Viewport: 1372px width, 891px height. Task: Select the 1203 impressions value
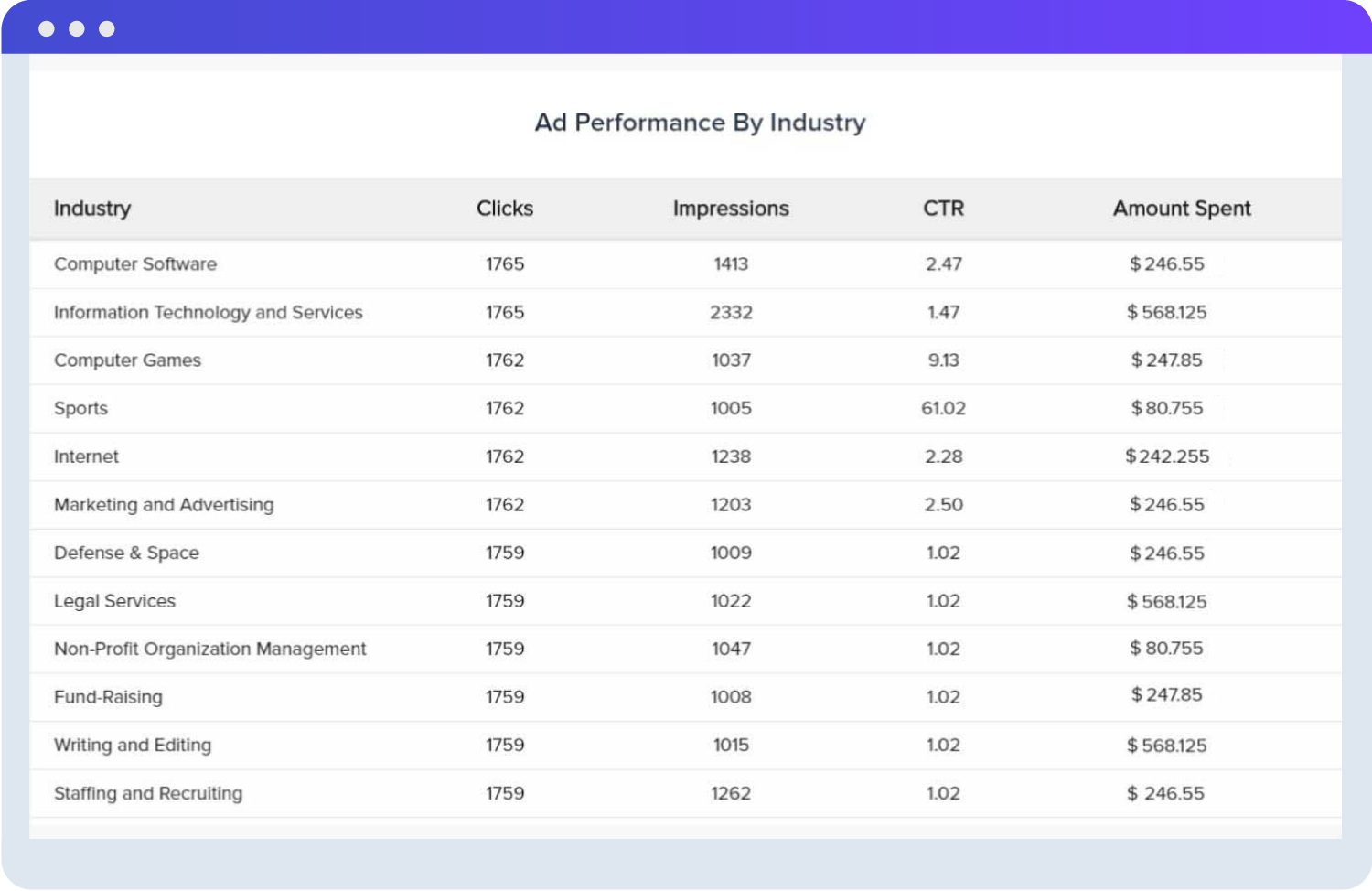tap(731, 505)
